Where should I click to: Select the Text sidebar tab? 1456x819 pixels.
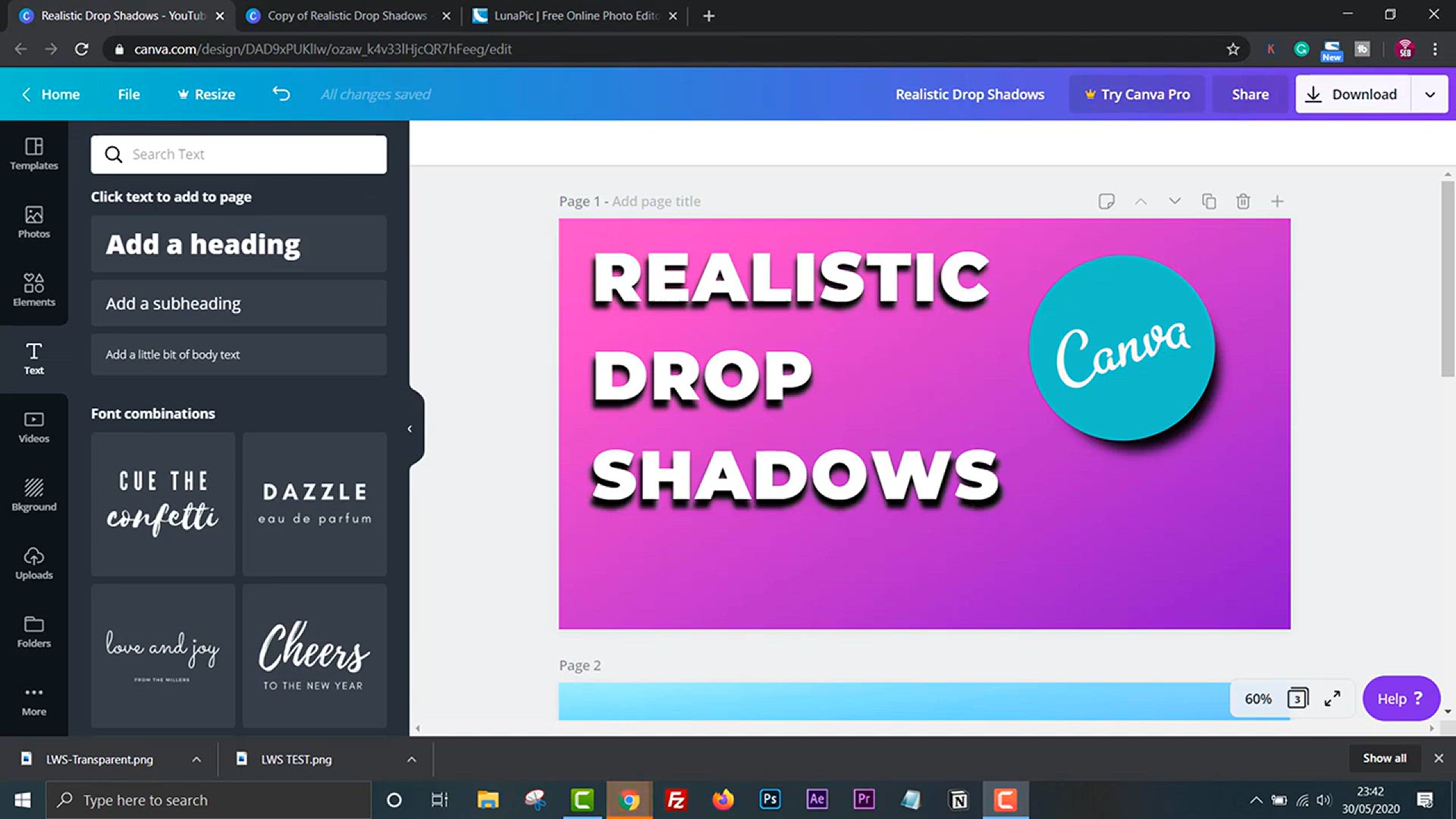pyautogui.click(x=34, y=359)
